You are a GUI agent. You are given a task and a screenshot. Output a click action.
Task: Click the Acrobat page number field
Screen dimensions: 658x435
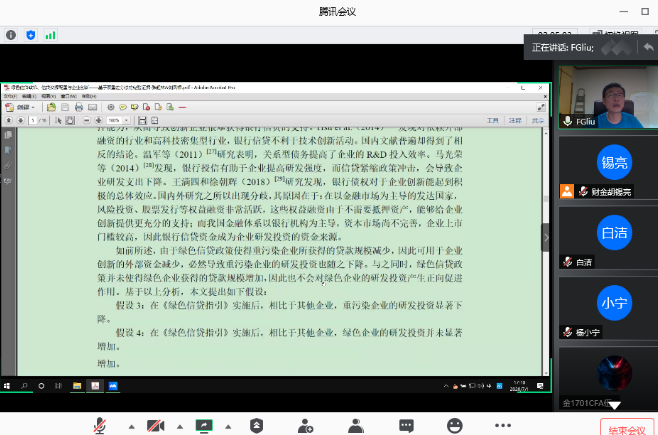coord(33,120)
